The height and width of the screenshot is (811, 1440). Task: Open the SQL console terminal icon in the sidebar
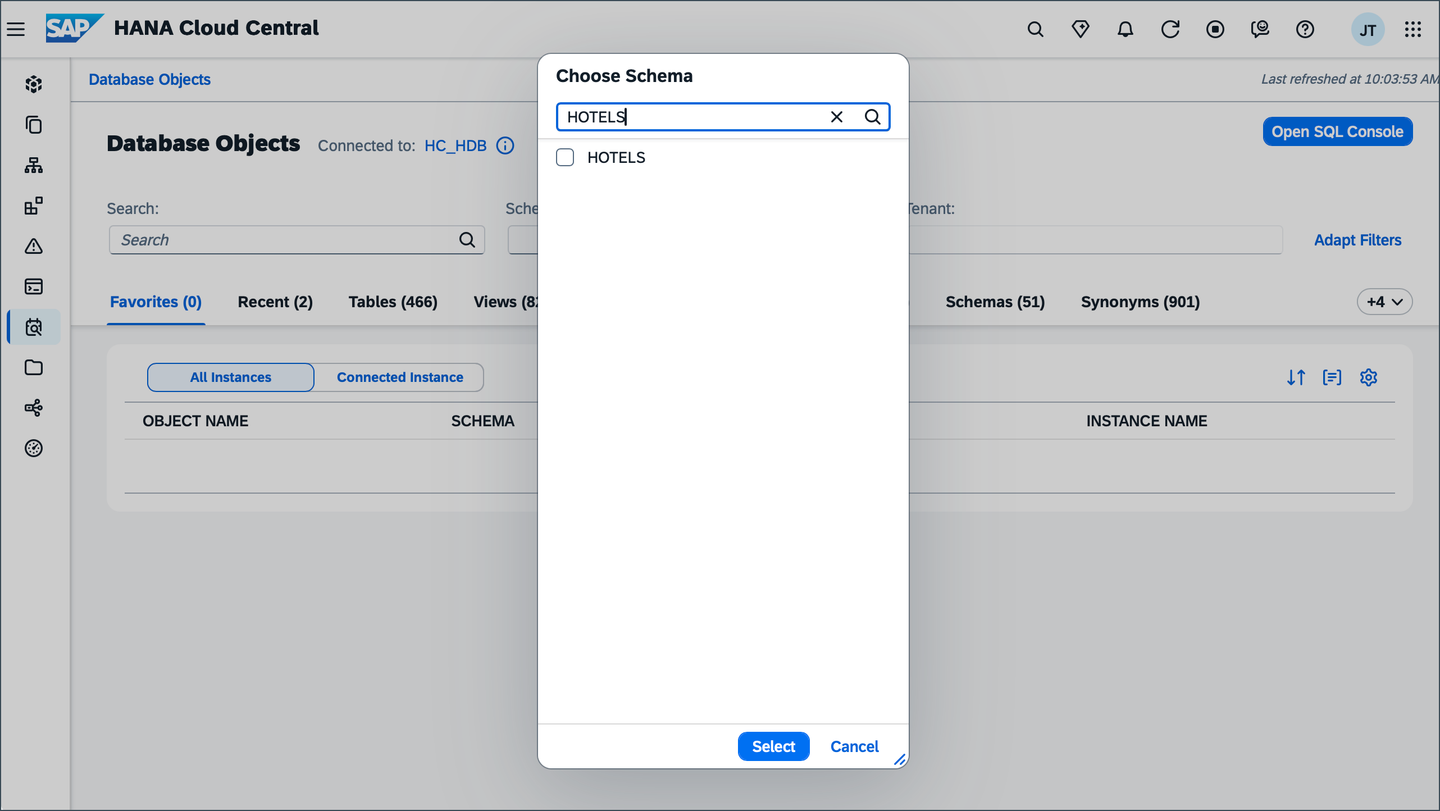[34, 287]
